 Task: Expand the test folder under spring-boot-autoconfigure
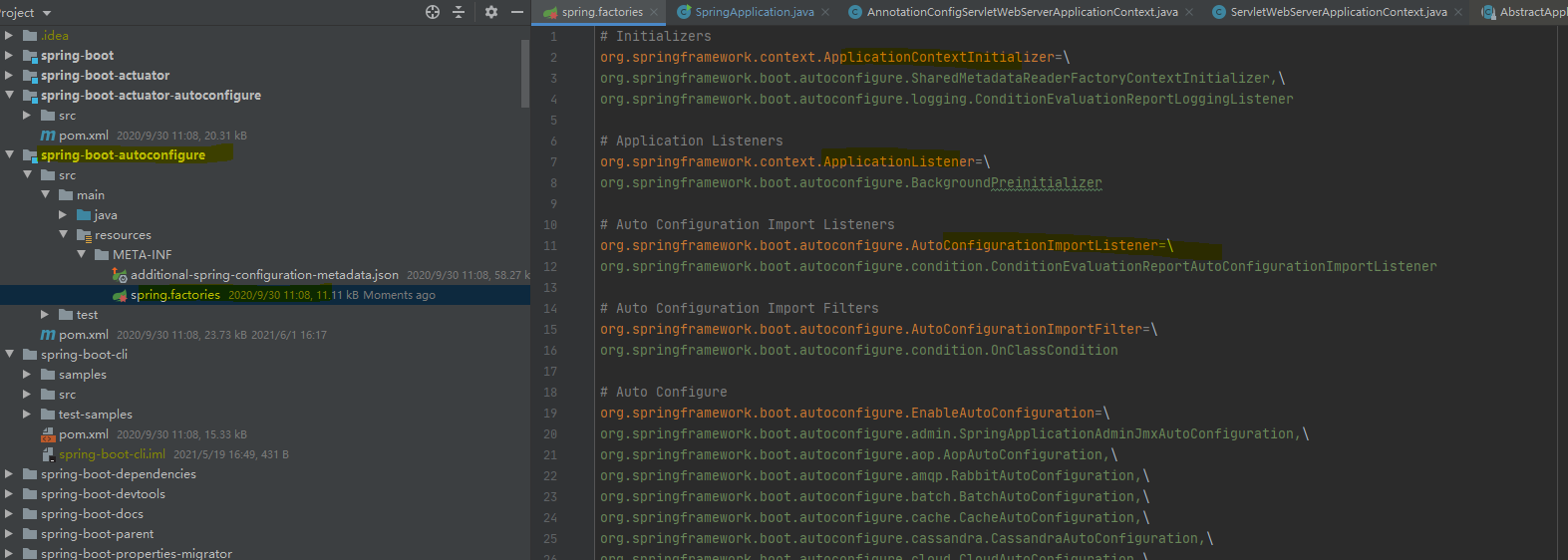(x=45, y=314)
